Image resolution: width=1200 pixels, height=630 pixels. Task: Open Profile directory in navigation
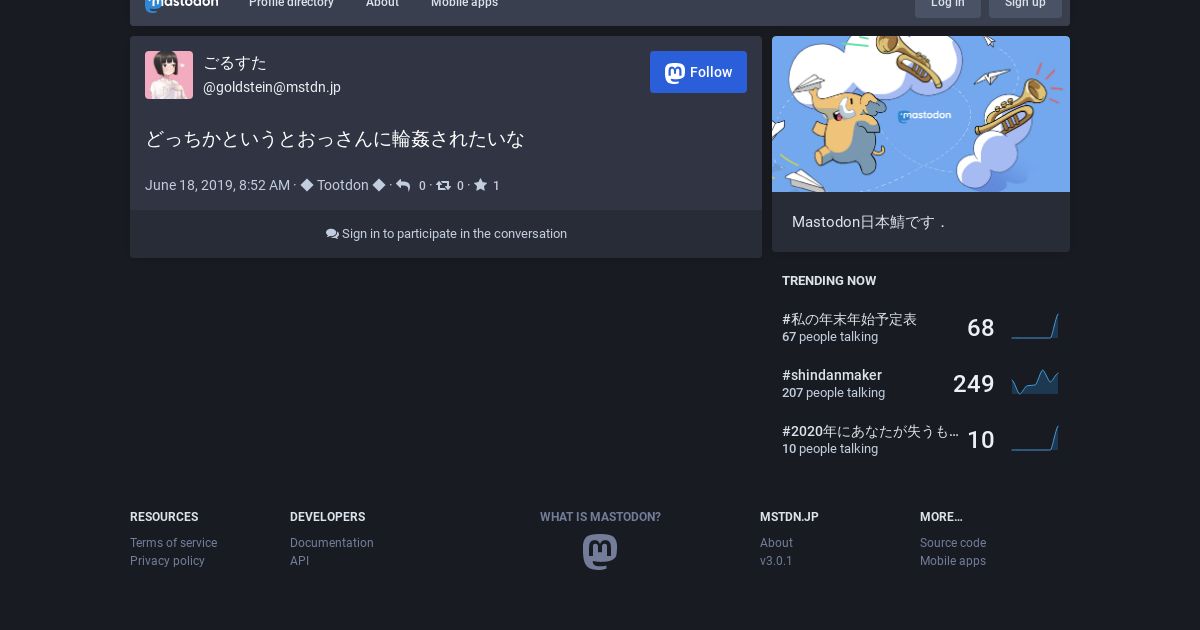(x=291, y=4)
